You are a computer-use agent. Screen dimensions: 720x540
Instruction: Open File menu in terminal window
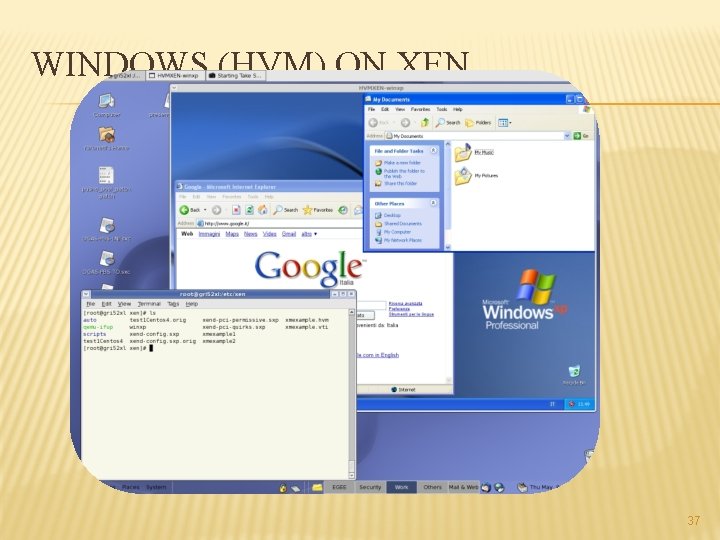(x=90, y=304)
